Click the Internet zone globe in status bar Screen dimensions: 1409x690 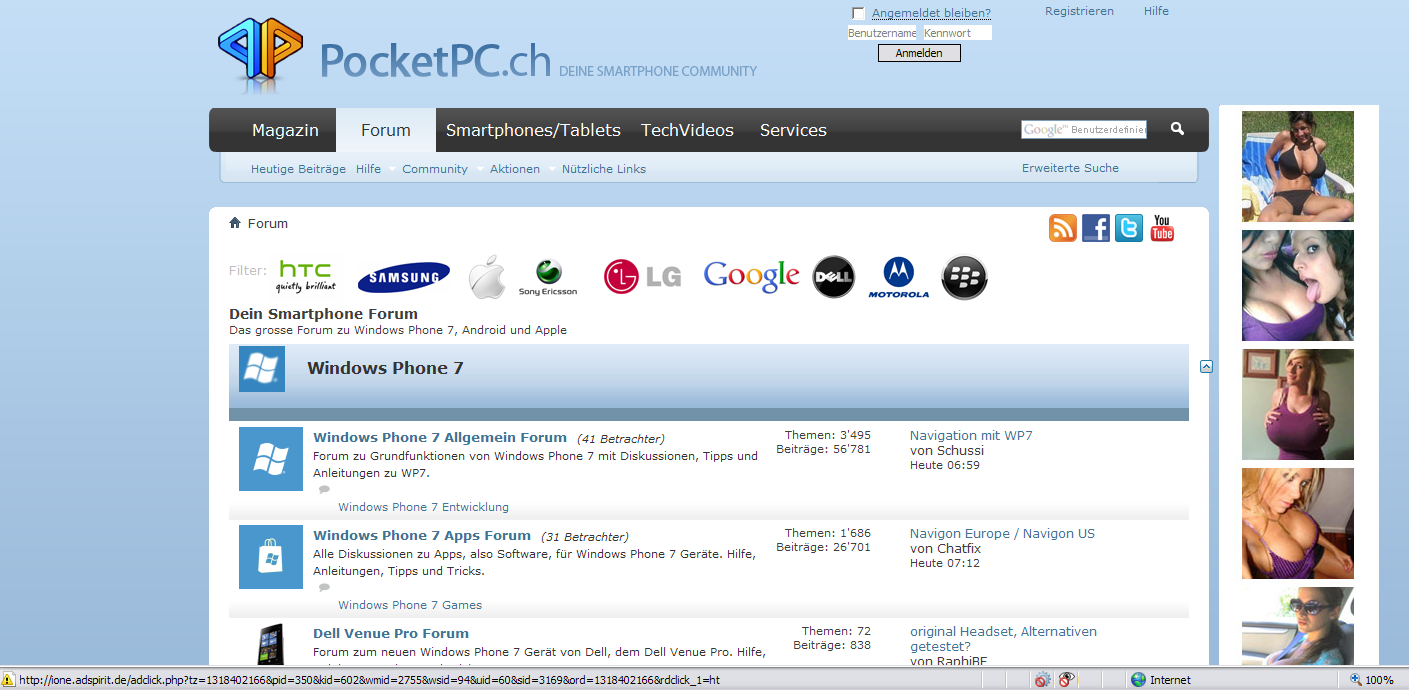coord(1138,680)
